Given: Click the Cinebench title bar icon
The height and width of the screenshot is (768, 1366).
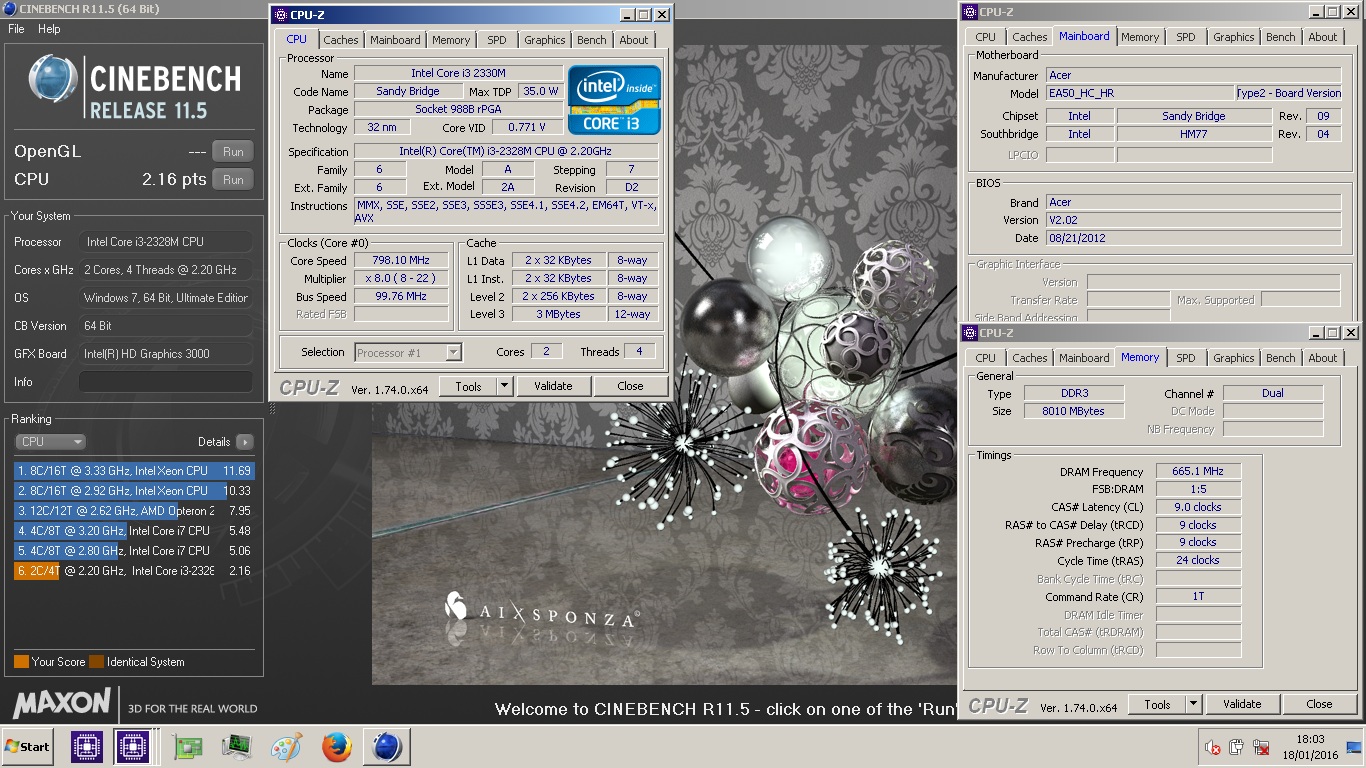Looking at the screenshot, I should click(x=9, y=9).
